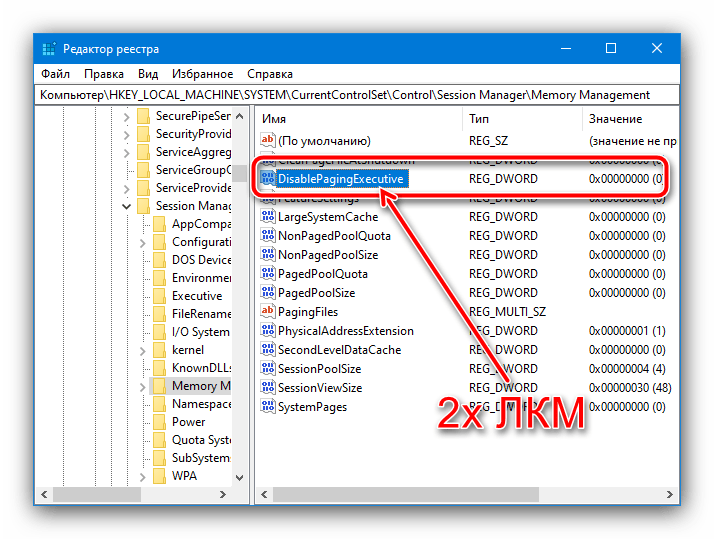Image resolution: width=714 pixels, height=539 pixels.
Task: Click the DWORD icon for SecondLevelDataCache
Action: tap(267, 350)
